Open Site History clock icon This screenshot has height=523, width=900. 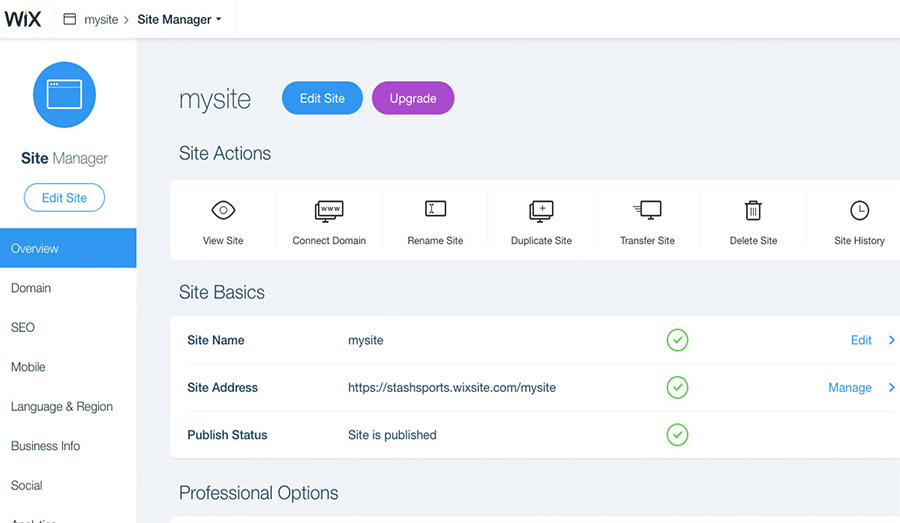(x=859, y=210)
